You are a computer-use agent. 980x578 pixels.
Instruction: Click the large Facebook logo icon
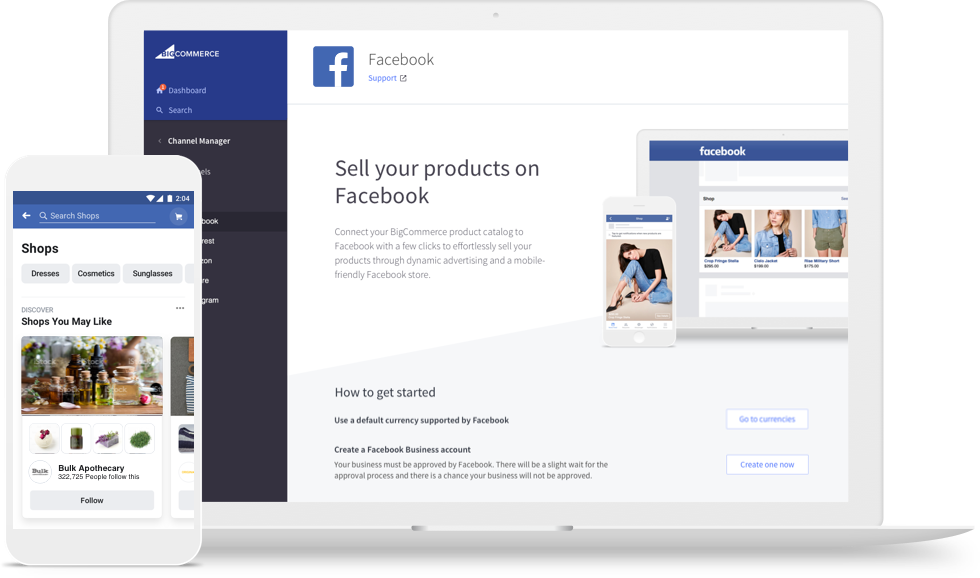pos(333,66)
